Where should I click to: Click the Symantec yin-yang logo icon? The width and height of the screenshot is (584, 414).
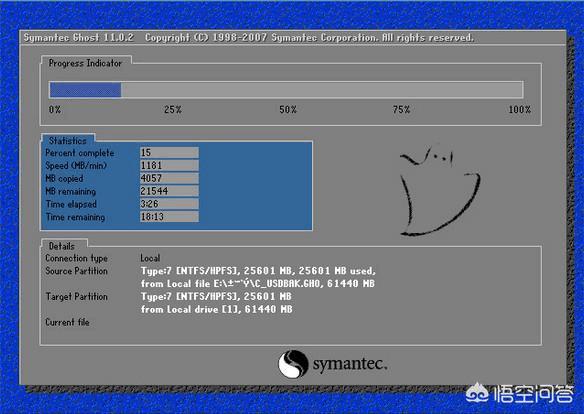[x=293, y=364]
